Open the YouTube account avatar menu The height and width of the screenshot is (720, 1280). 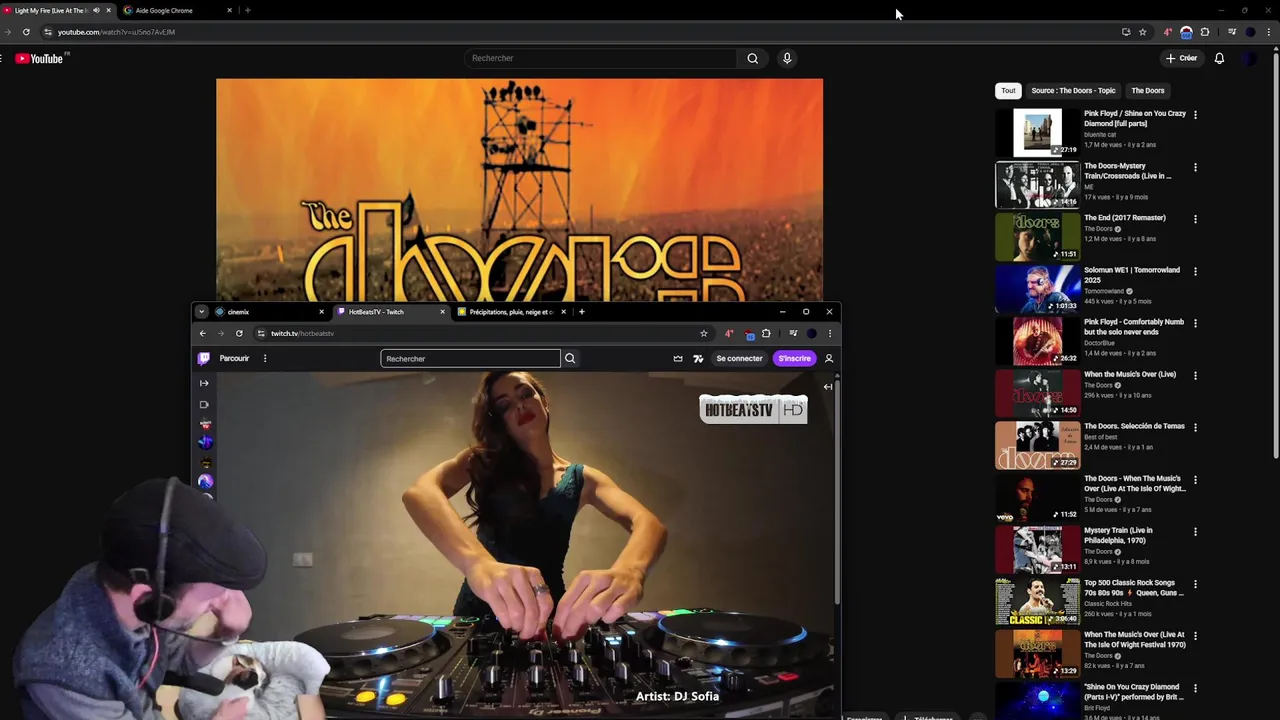pyautogui.click(x=1249, y=58)
